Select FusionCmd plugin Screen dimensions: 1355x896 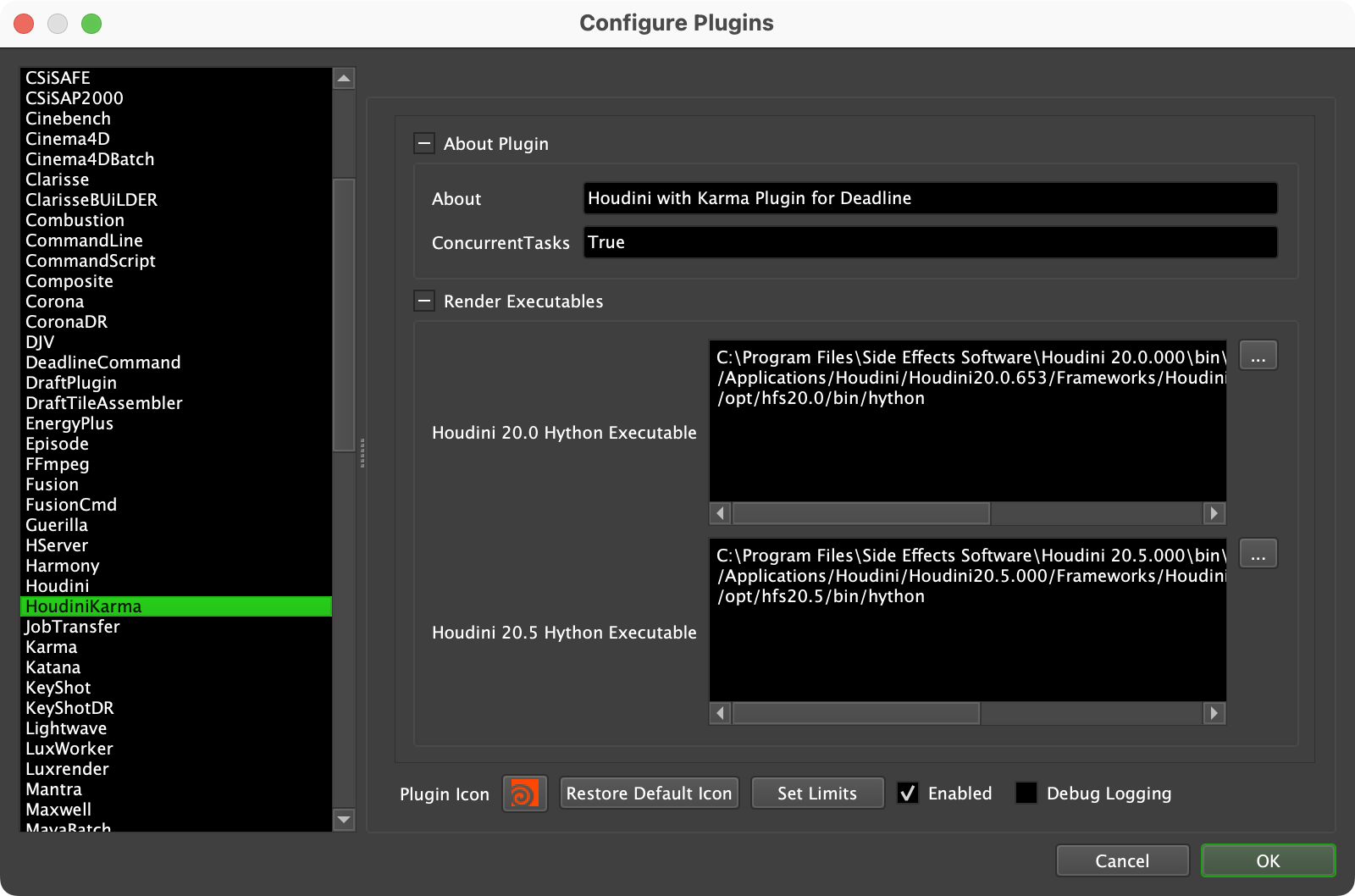pyautogui.click(x=176, y=505)
